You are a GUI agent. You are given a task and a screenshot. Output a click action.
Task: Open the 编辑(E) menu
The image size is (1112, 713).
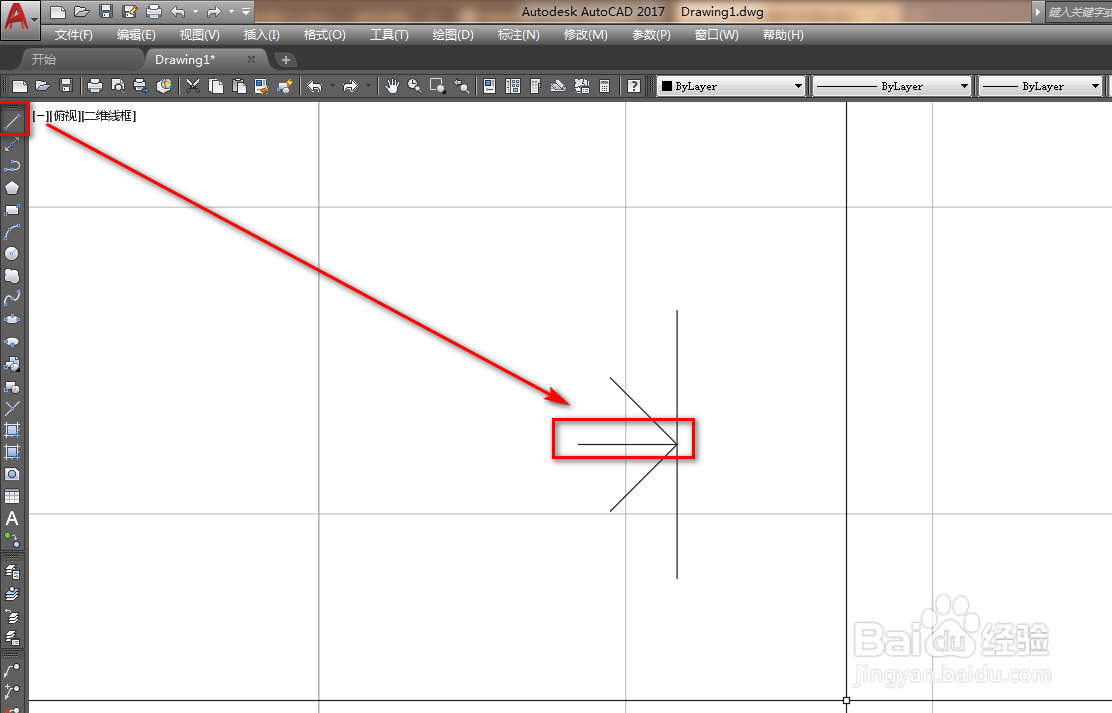click(x=136, y=35)
